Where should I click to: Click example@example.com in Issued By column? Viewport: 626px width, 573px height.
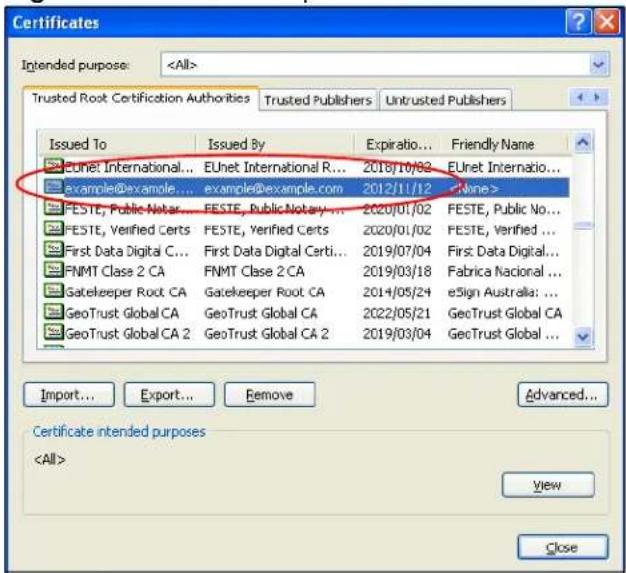273,188
